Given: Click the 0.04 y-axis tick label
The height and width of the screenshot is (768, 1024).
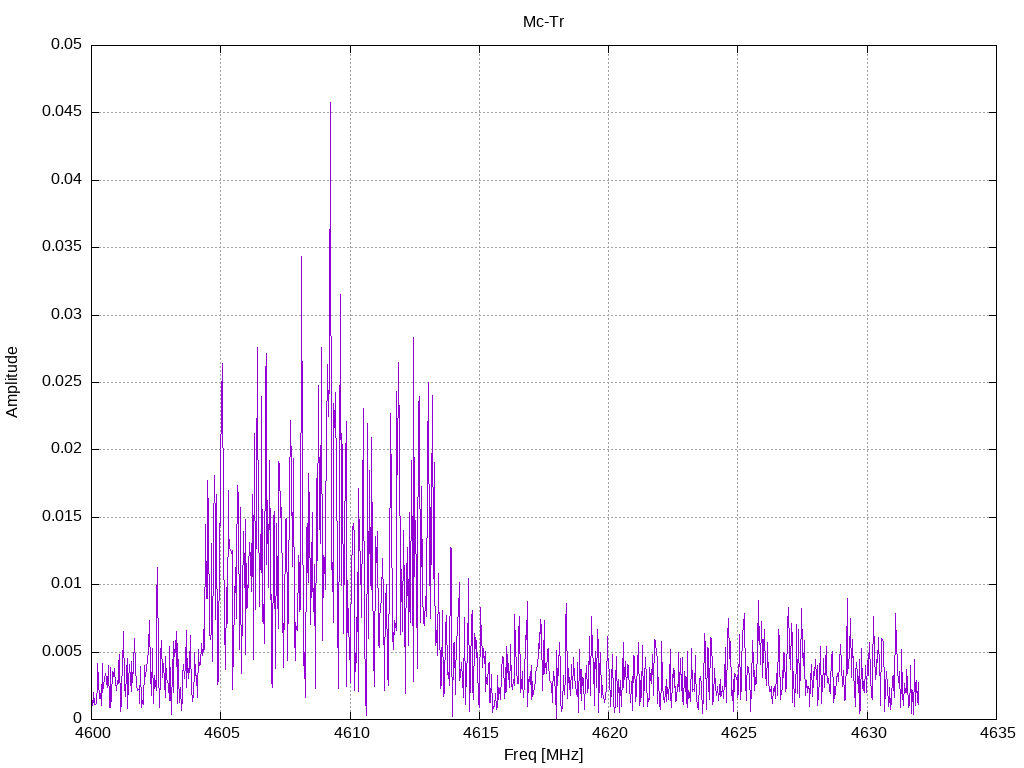Looking at the screenshot, I should point(66,180).
